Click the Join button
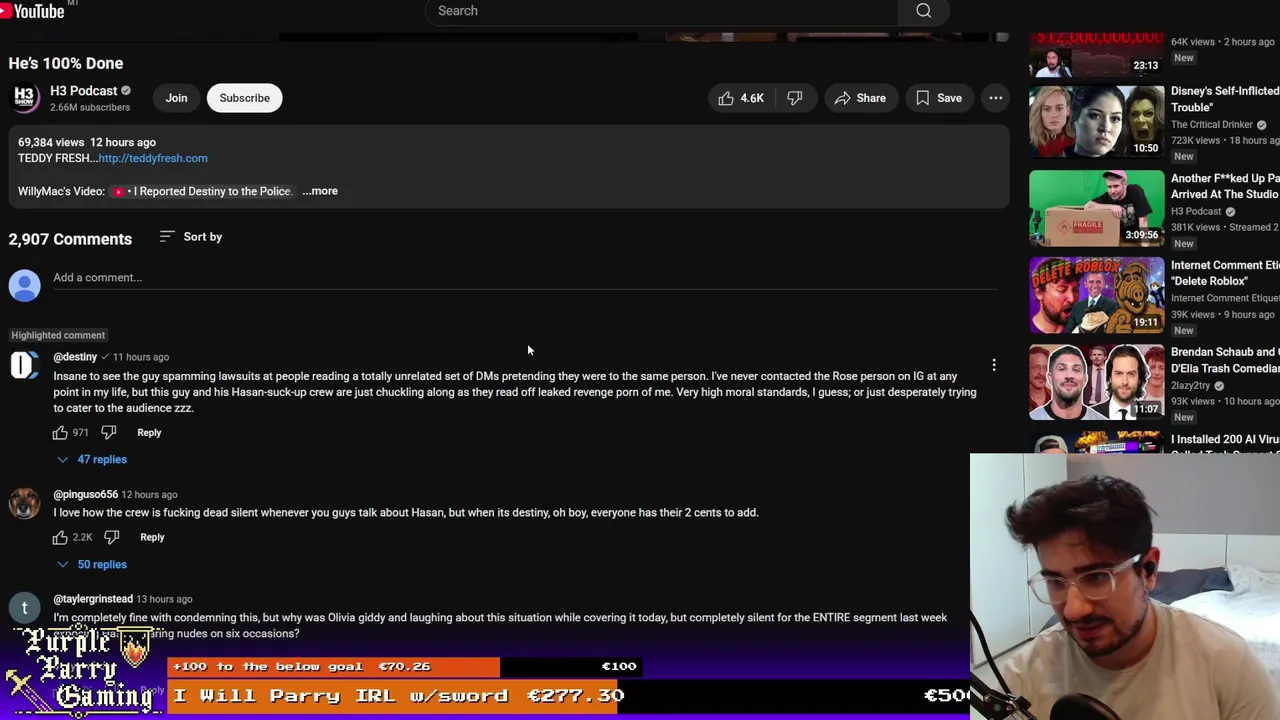The width and height of the screenshot is (1280, 720). [x=176, y=98]
